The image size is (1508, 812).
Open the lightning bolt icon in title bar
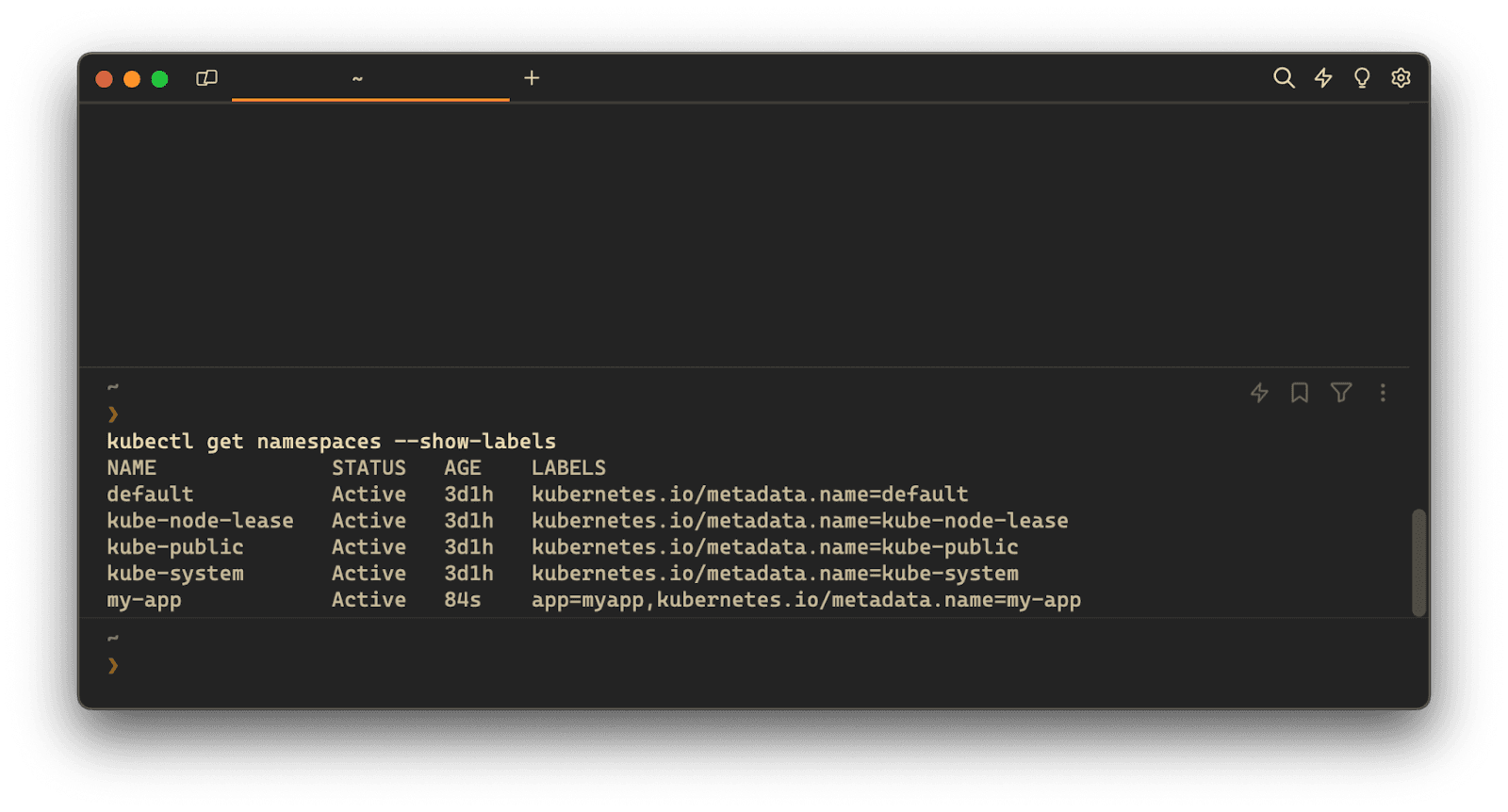[x=1323, y=78]
